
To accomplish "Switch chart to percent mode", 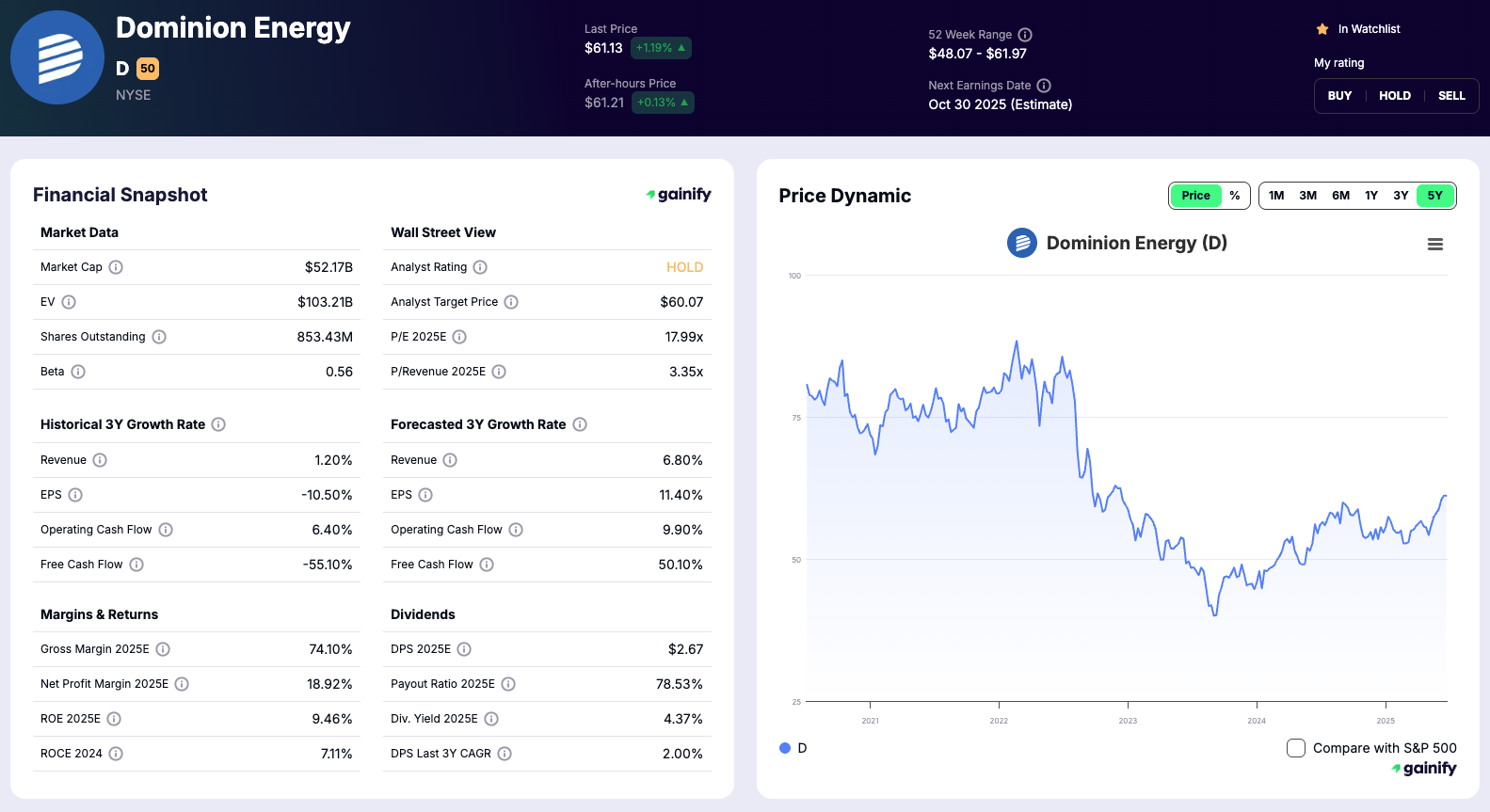I will coord(1235,196).
